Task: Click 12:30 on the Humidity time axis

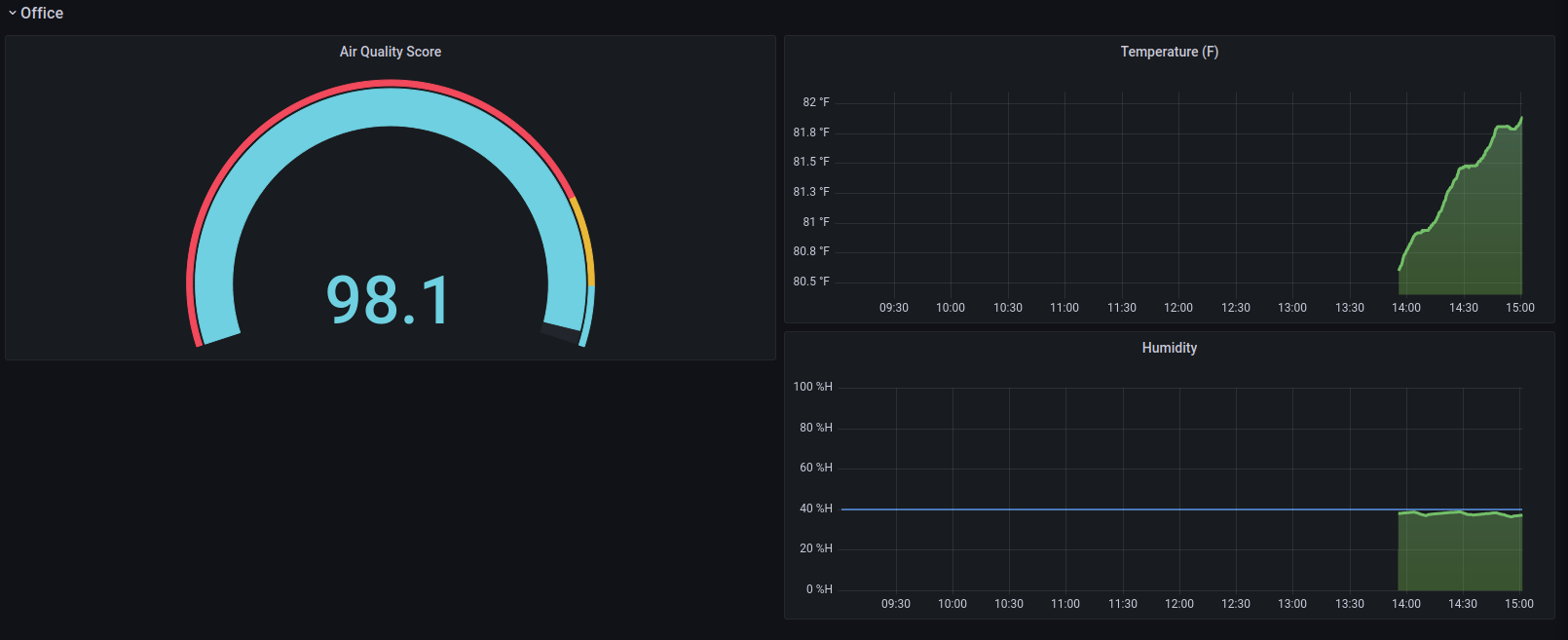Action: (1236, 604)
